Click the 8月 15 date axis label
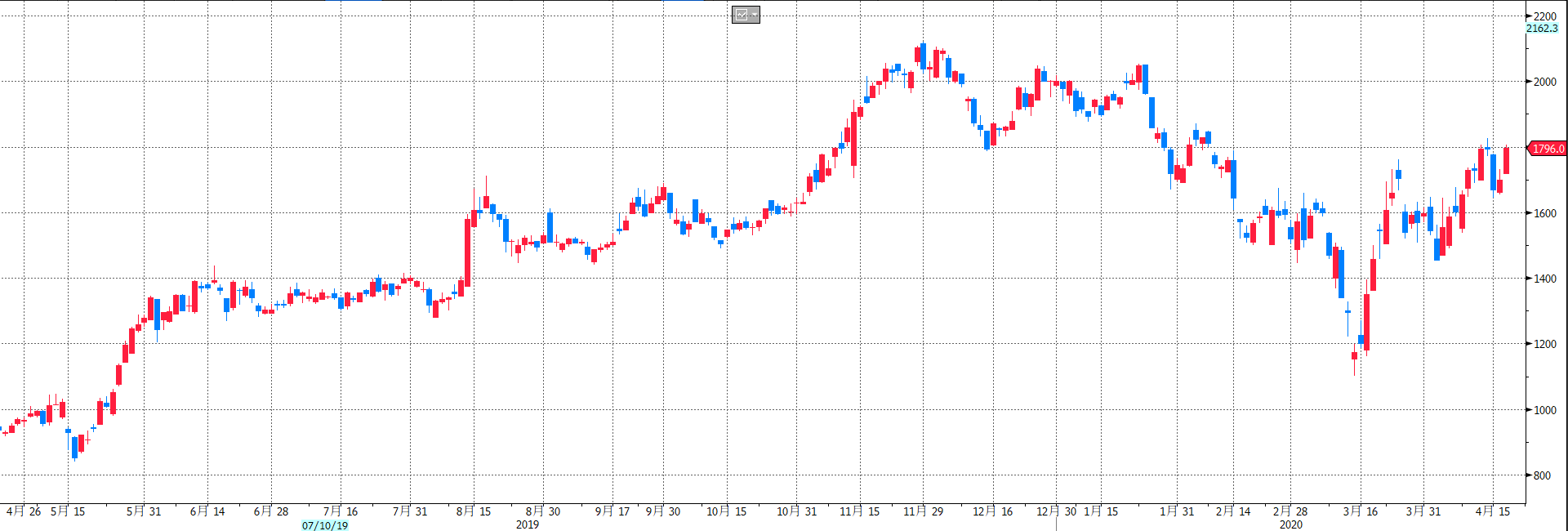 pyautogui.click(x=474, y=511)
